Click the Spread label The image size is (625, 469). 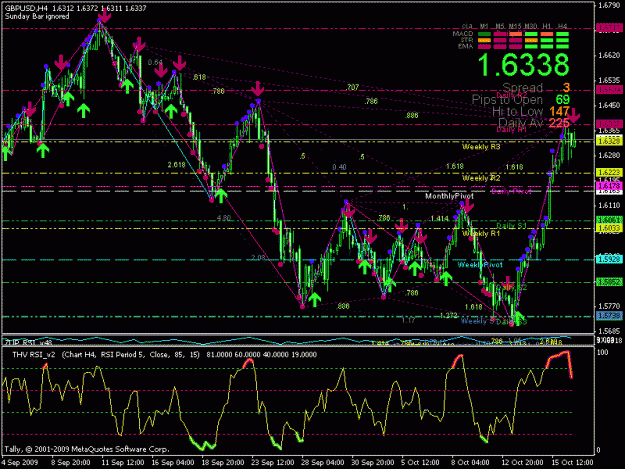(523, 88)
